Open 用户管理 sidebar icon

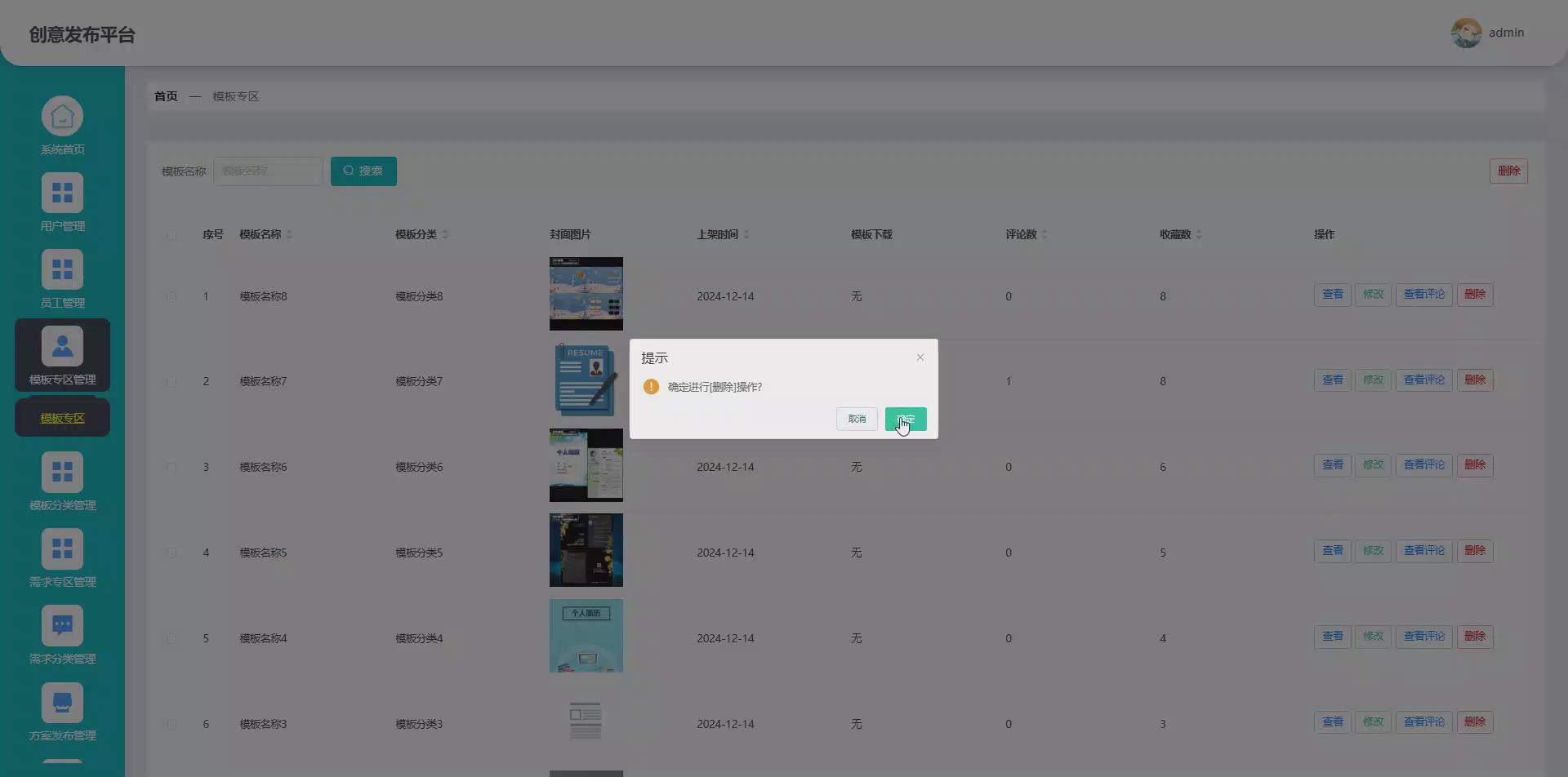[x=62, y=193]
